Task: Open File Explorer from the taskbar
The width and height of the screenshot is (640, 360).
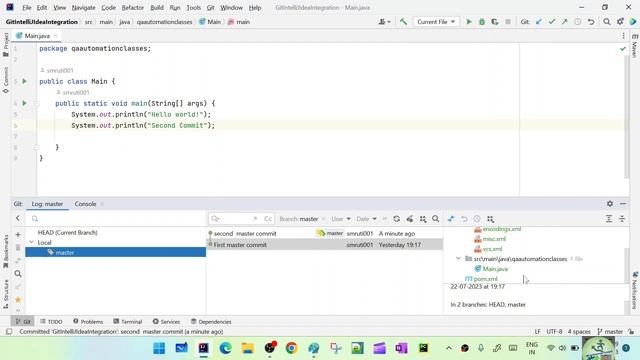Action: [247, 348]
